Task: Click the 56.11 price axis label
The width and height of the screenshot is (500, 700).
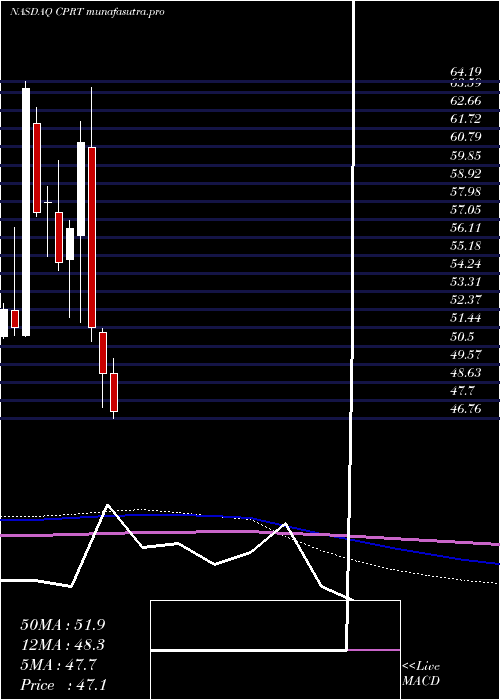Action: tap(465, 228)
